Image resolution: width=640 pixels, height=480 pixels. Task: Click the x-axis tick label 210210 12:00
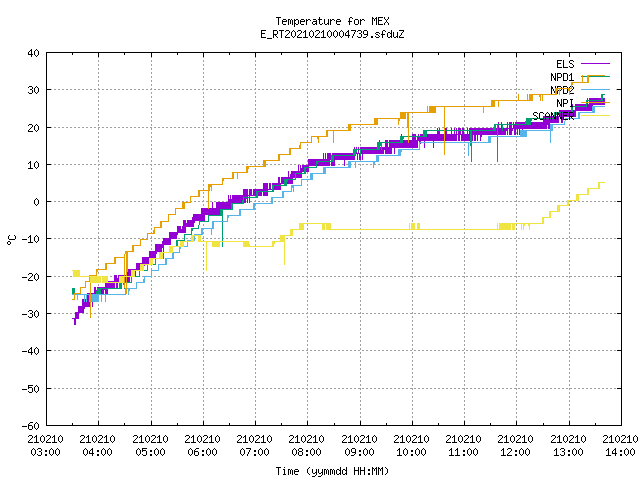click(516, 445)
